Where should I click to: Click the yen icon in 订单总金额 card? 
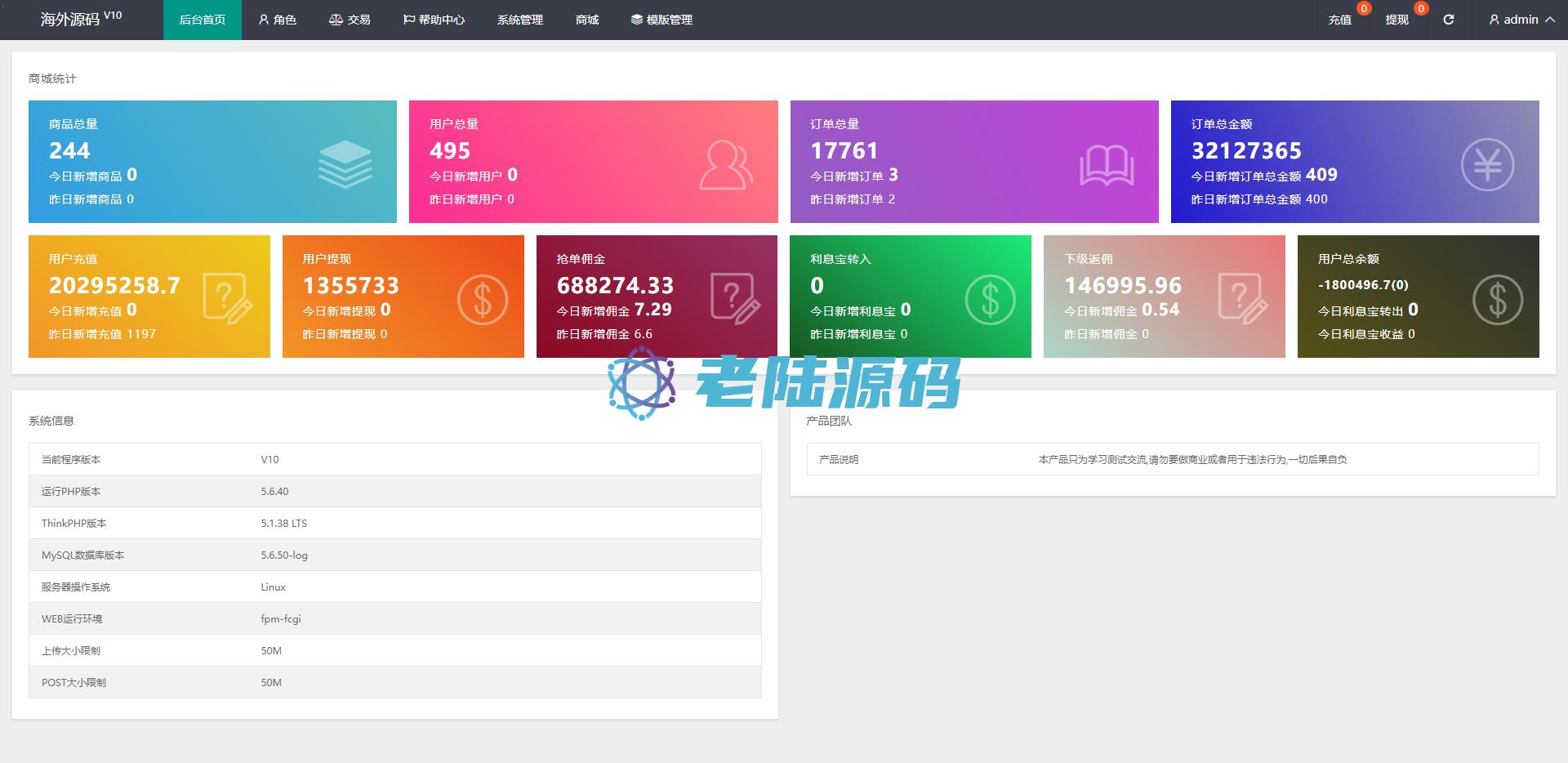pyautogui.click(x=1487, y=165)
